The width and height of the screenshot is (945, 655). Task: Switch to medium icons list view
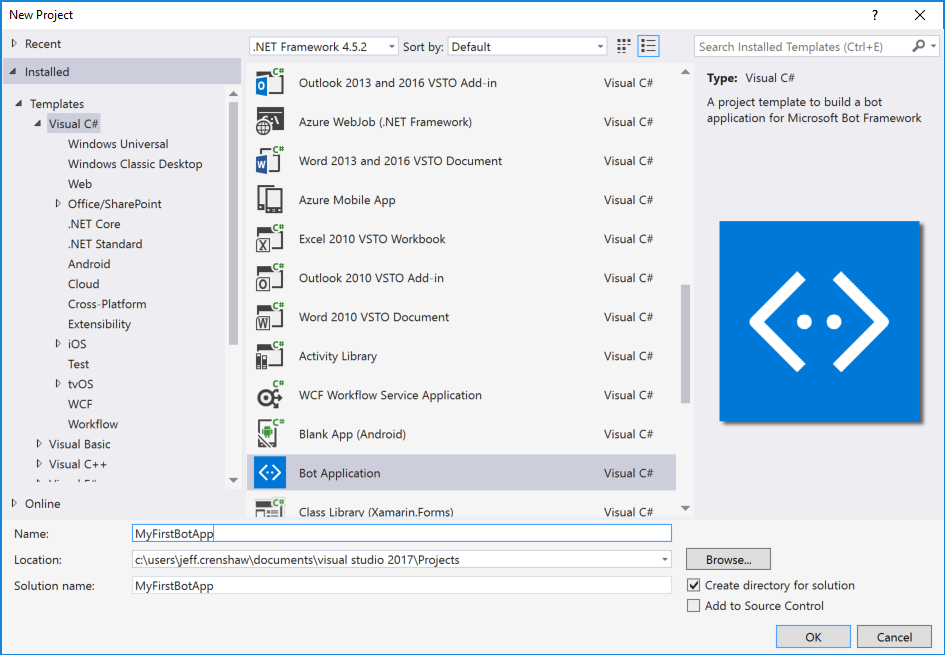coord(648,46)
